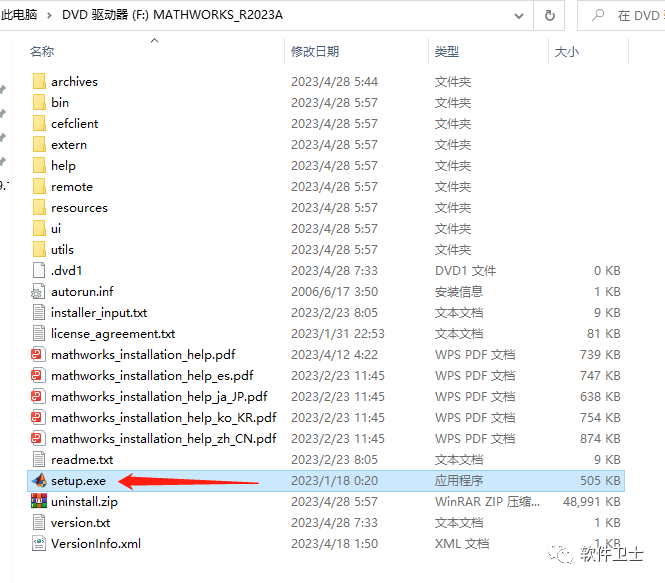Click the 81 KB size cell
The height and width of the screenshot is (583, 665).
click(604, 334)
